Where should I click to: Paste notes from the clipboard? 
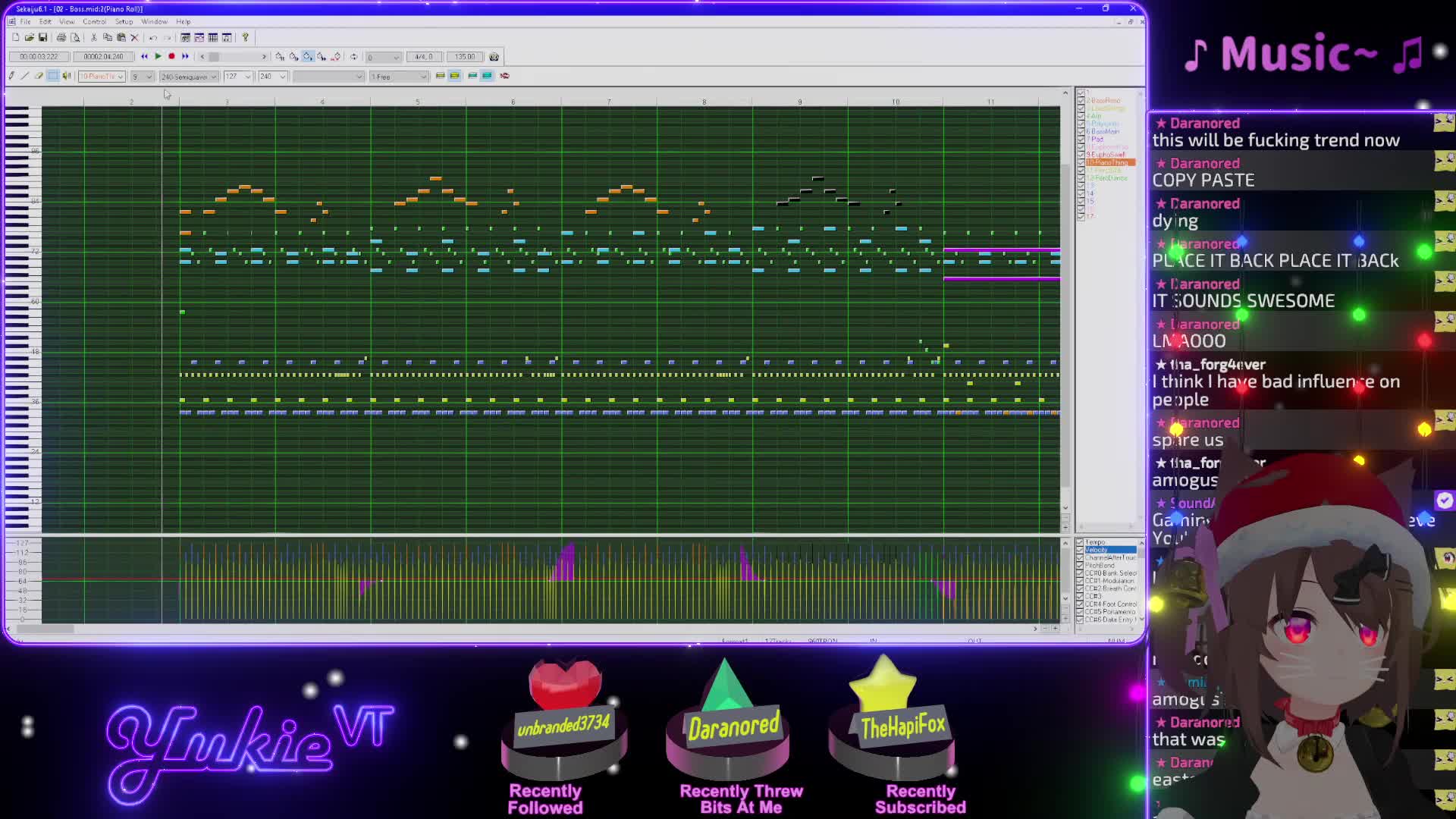[x=121, y=37]
